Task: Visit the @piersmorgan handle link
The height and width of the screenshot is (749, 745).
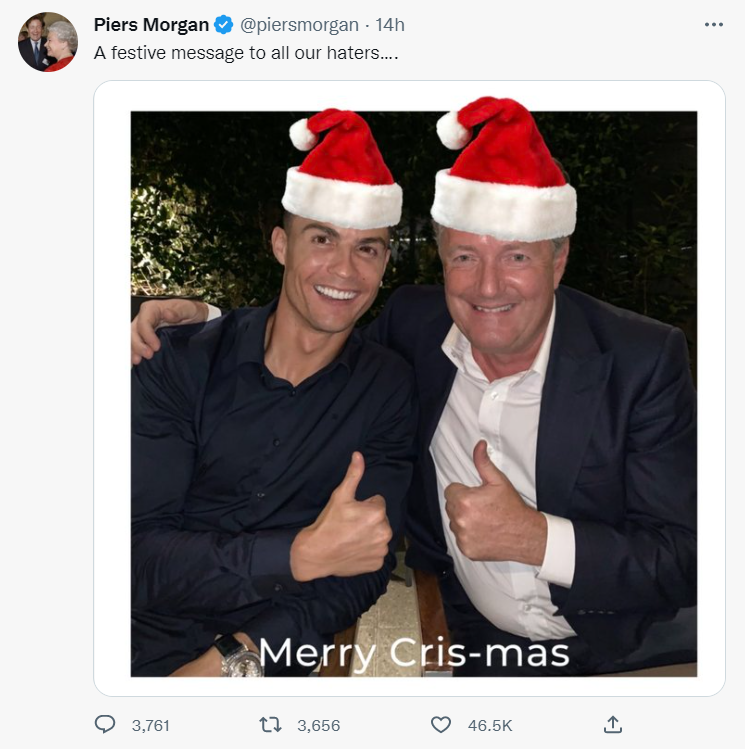Action: (299, 25)
